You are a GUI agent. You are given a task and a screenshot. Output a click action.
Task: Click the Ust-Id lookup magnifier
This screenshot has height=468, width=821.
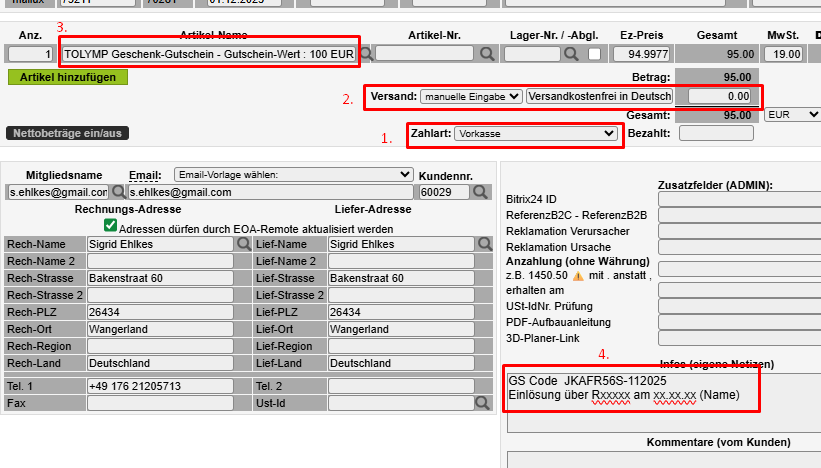click(482, 403)
